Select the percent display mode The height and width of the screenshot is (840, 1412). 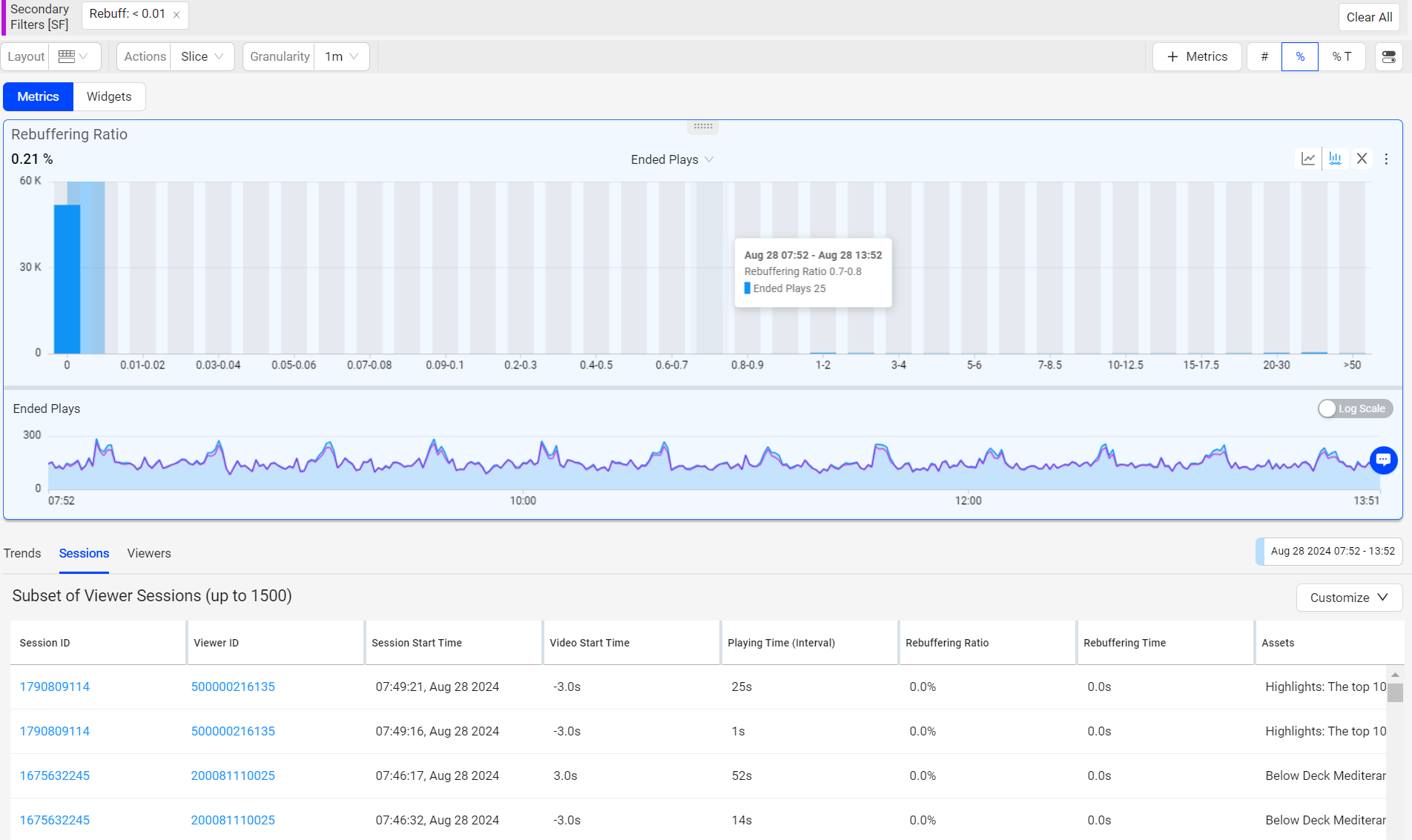[x=1299, y=56]
